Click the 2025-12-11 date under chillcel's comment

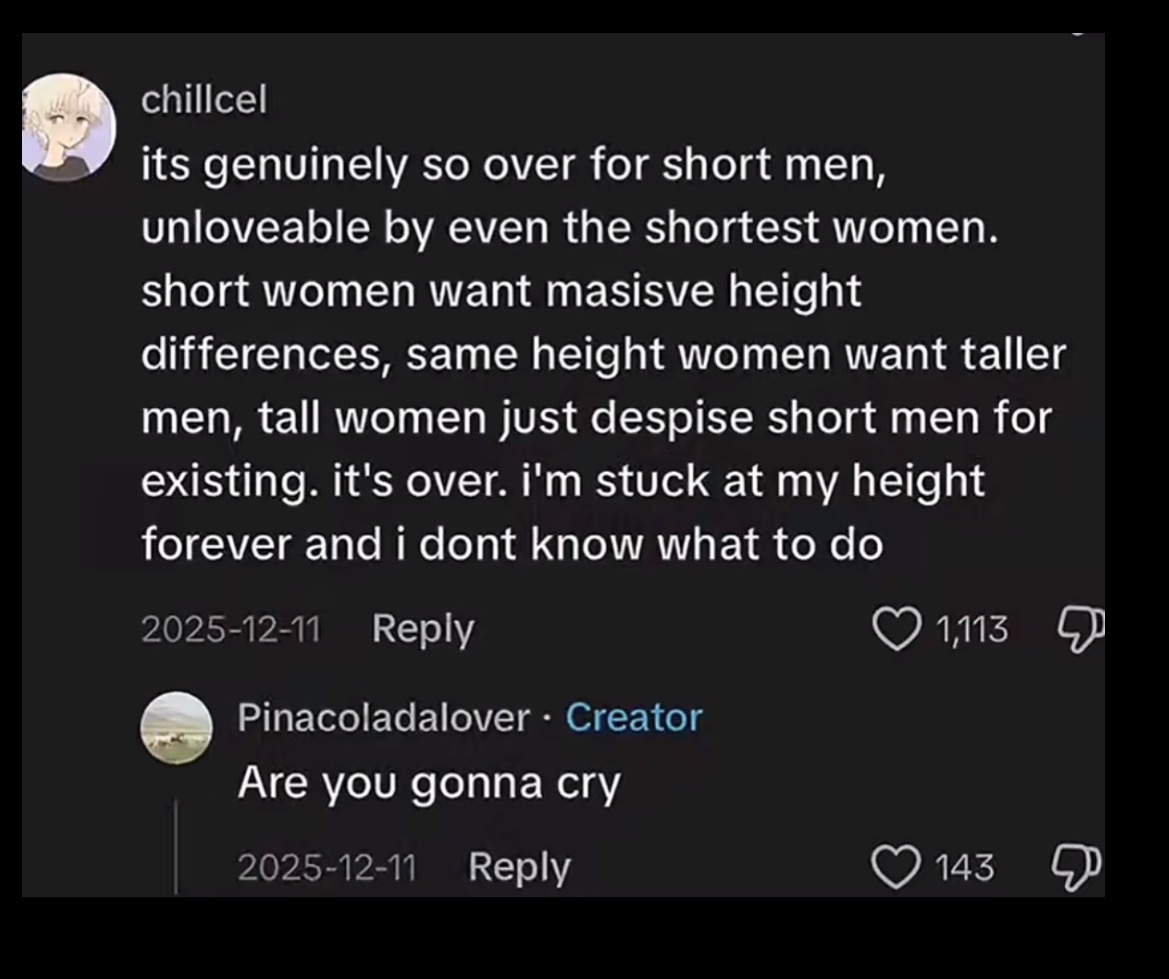tap(230, 629)
